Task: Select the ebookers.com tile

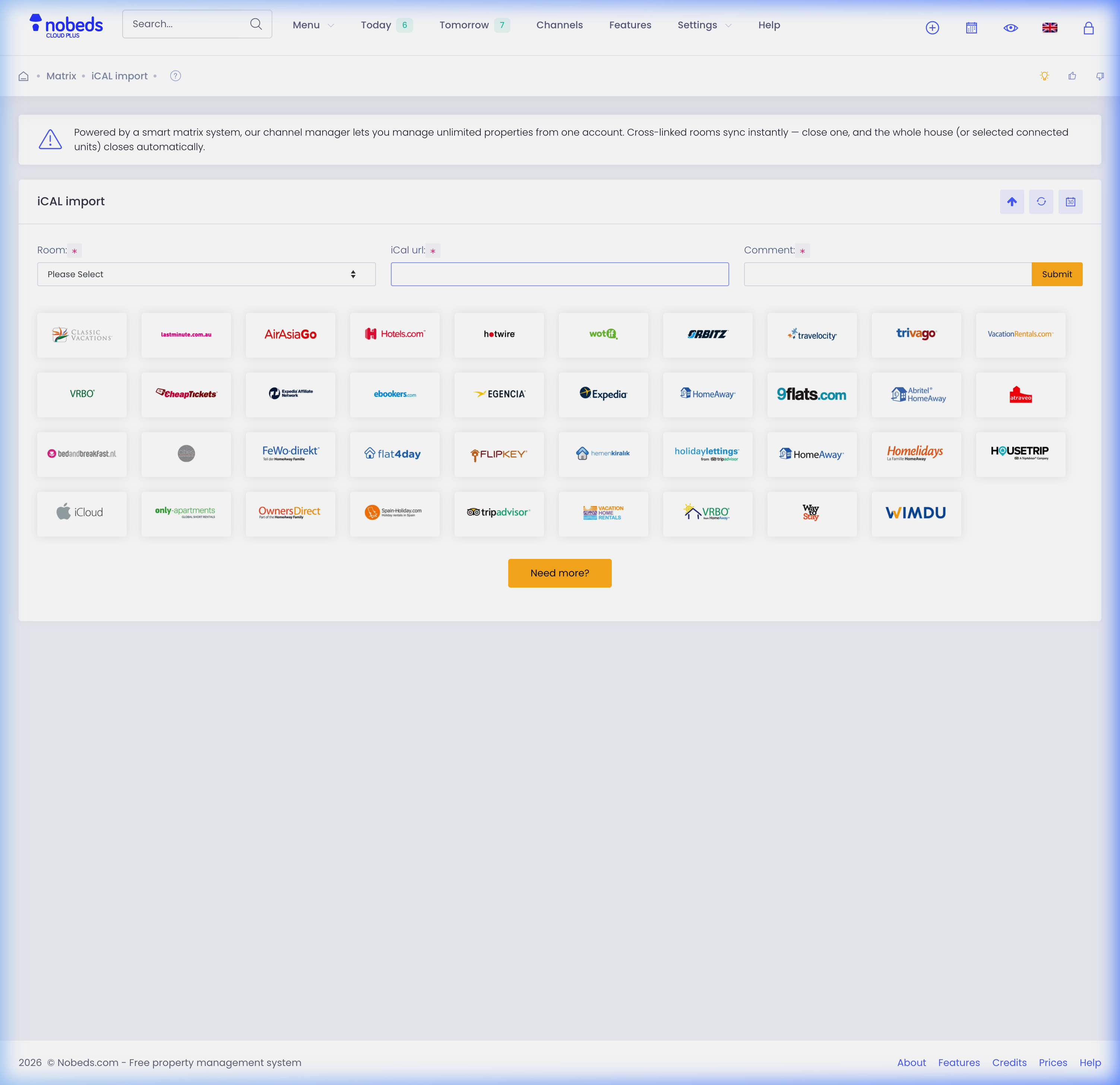Action: tap(394, 395)
